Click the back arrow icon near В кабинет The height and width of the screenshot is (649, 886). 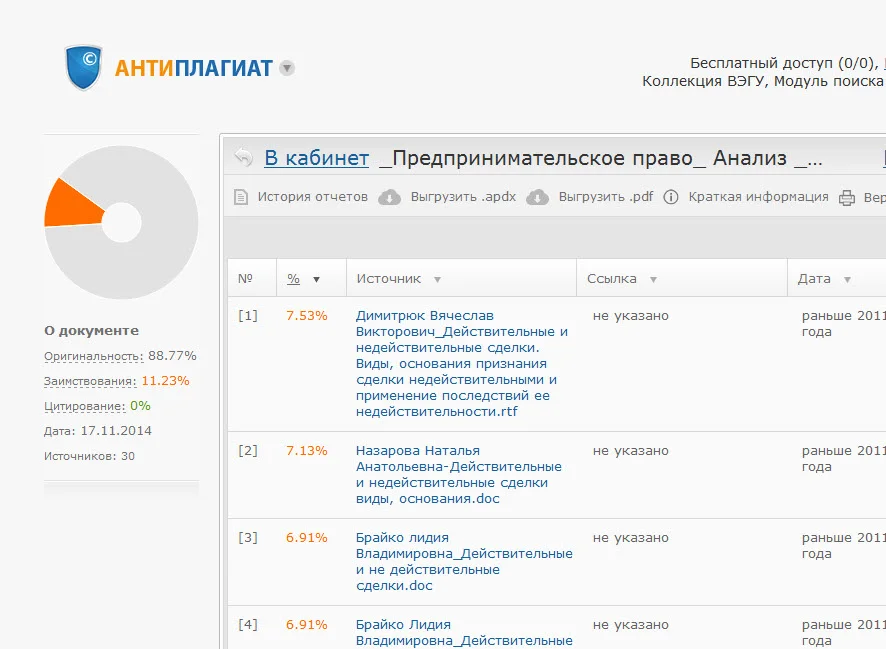click(x=244, y=158)
